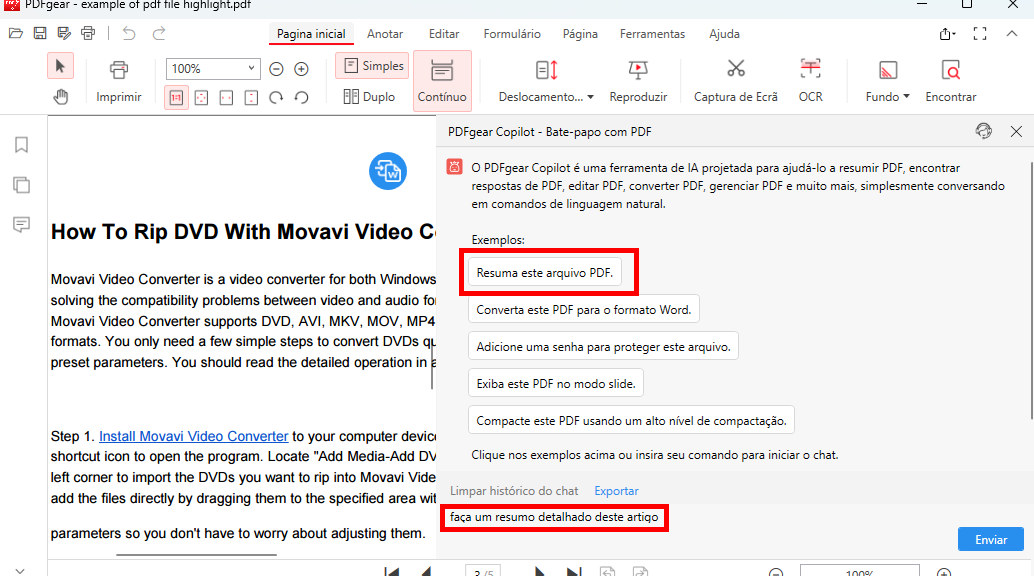Start the Reproduzir slideshow mode
This screenshot has width=1034, height=576.
[x=638, y=81]
